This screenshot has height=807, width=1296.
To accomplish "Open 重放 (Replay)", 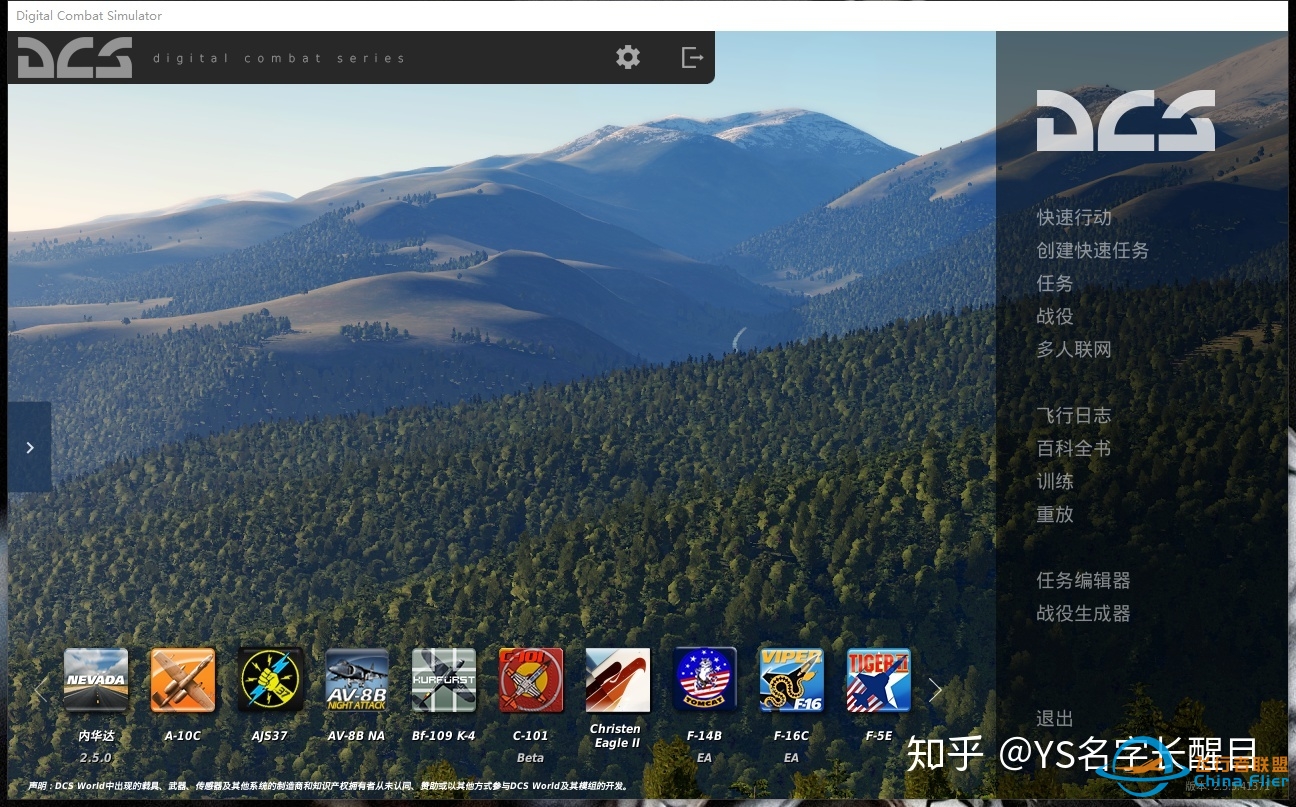I will 1055,514.
